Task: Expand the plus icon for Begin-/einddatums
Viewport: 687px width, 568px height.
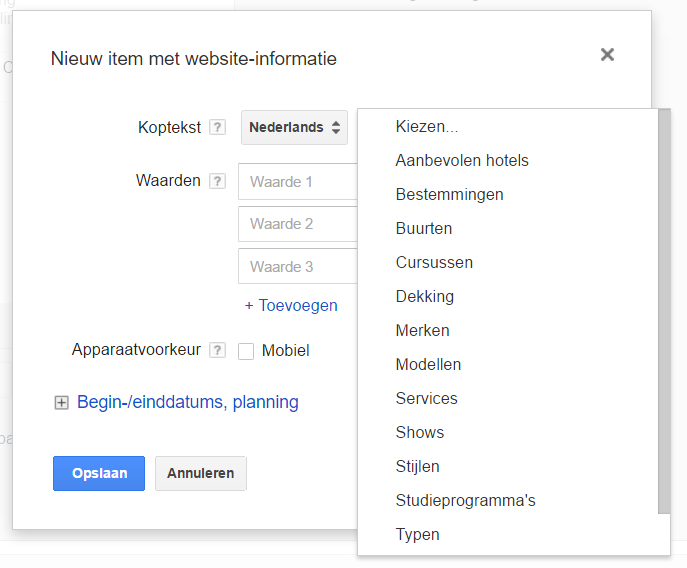Action: 61,403
